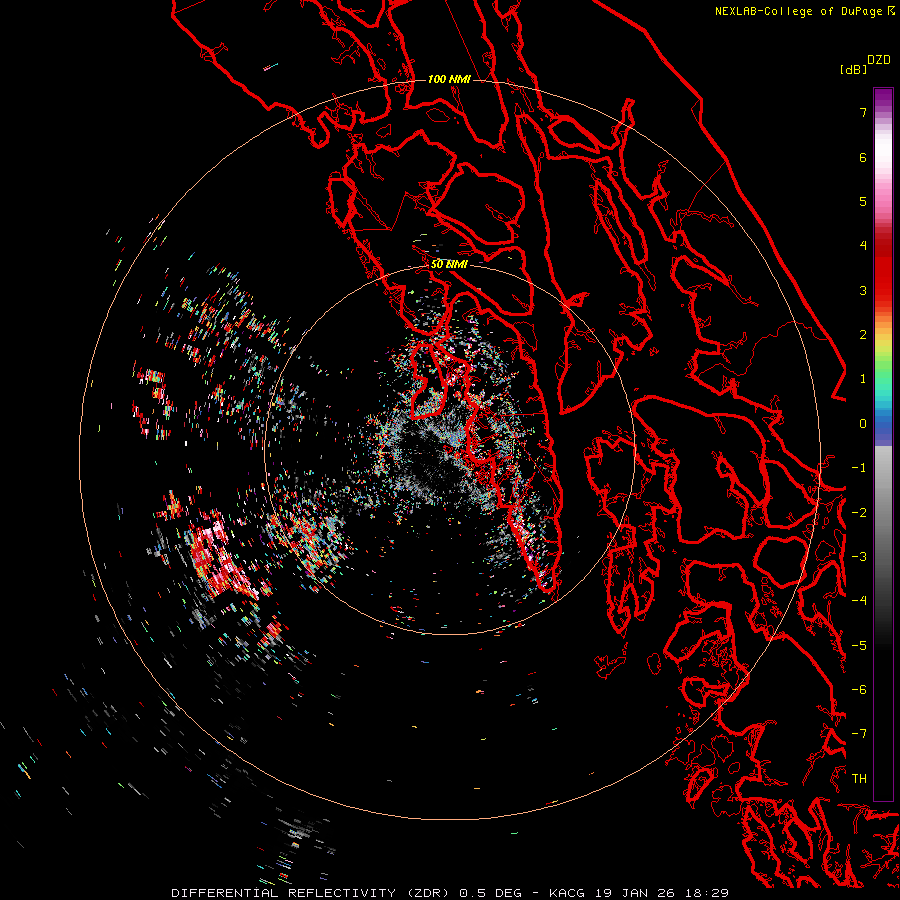Click the KACG station identifier
900x900 pixels.
click(567, 893)
